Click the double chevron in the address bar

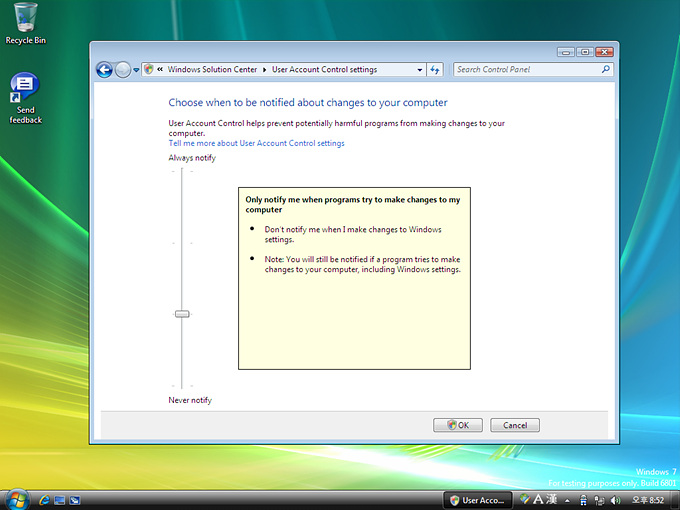click(x=160, y=69)
